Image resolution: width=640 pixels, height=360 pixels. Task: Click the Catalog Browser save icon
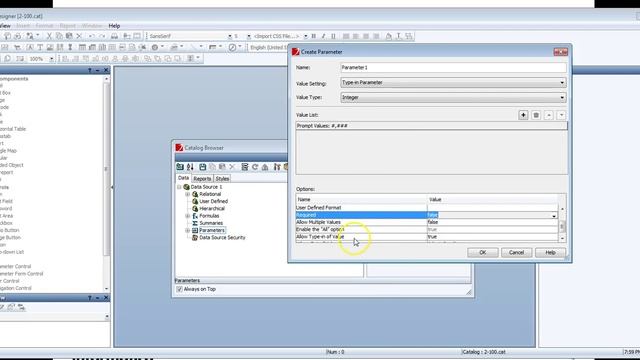click(202, 167)
